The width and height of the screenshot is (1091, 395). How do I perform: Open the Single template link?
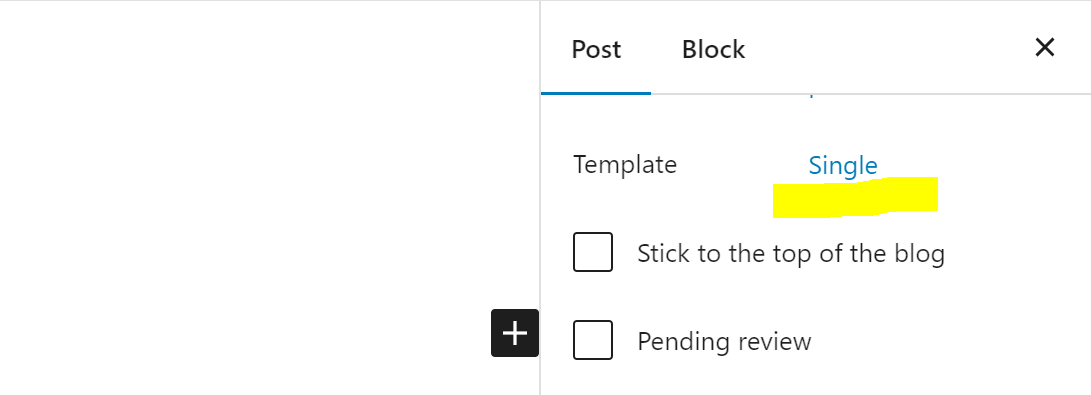tap(843, 166)
